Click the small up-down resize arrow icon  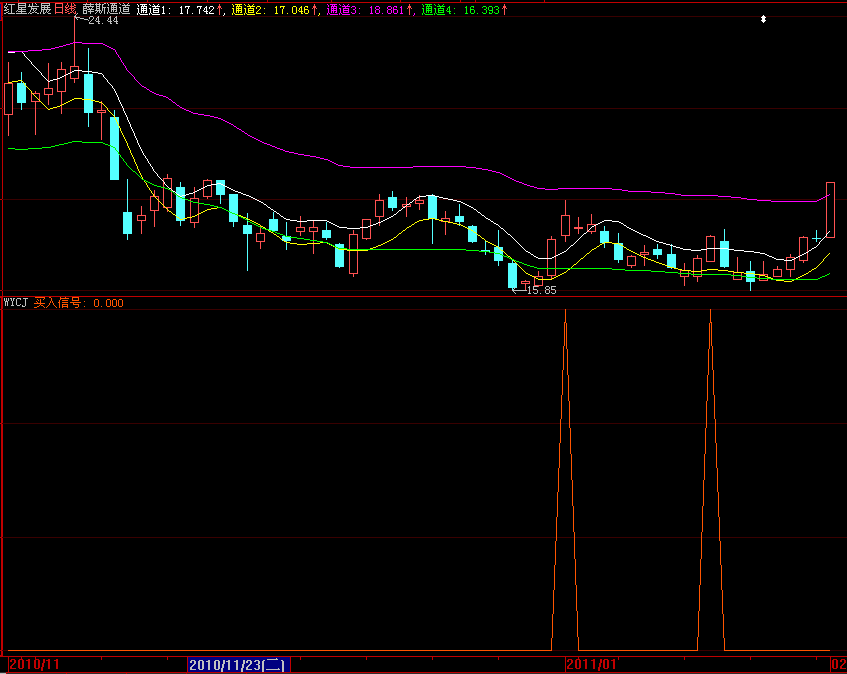763,19
